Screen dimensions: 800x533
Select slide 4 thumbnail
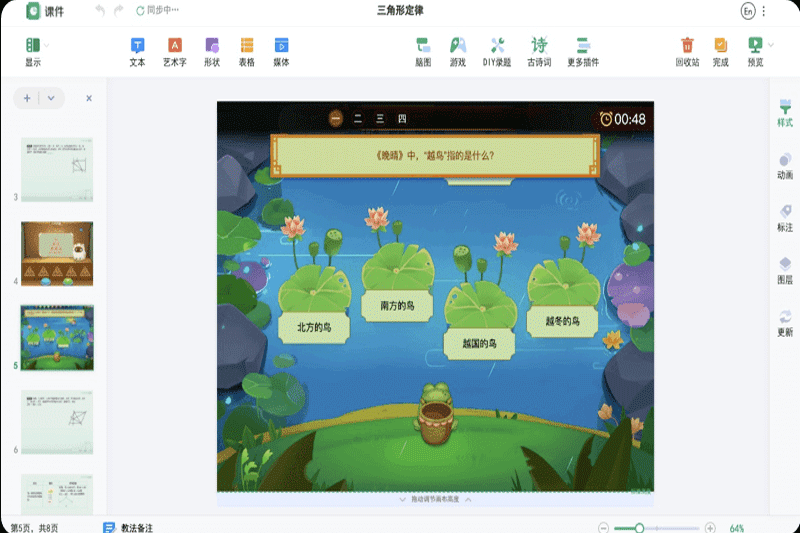[57, 253]
